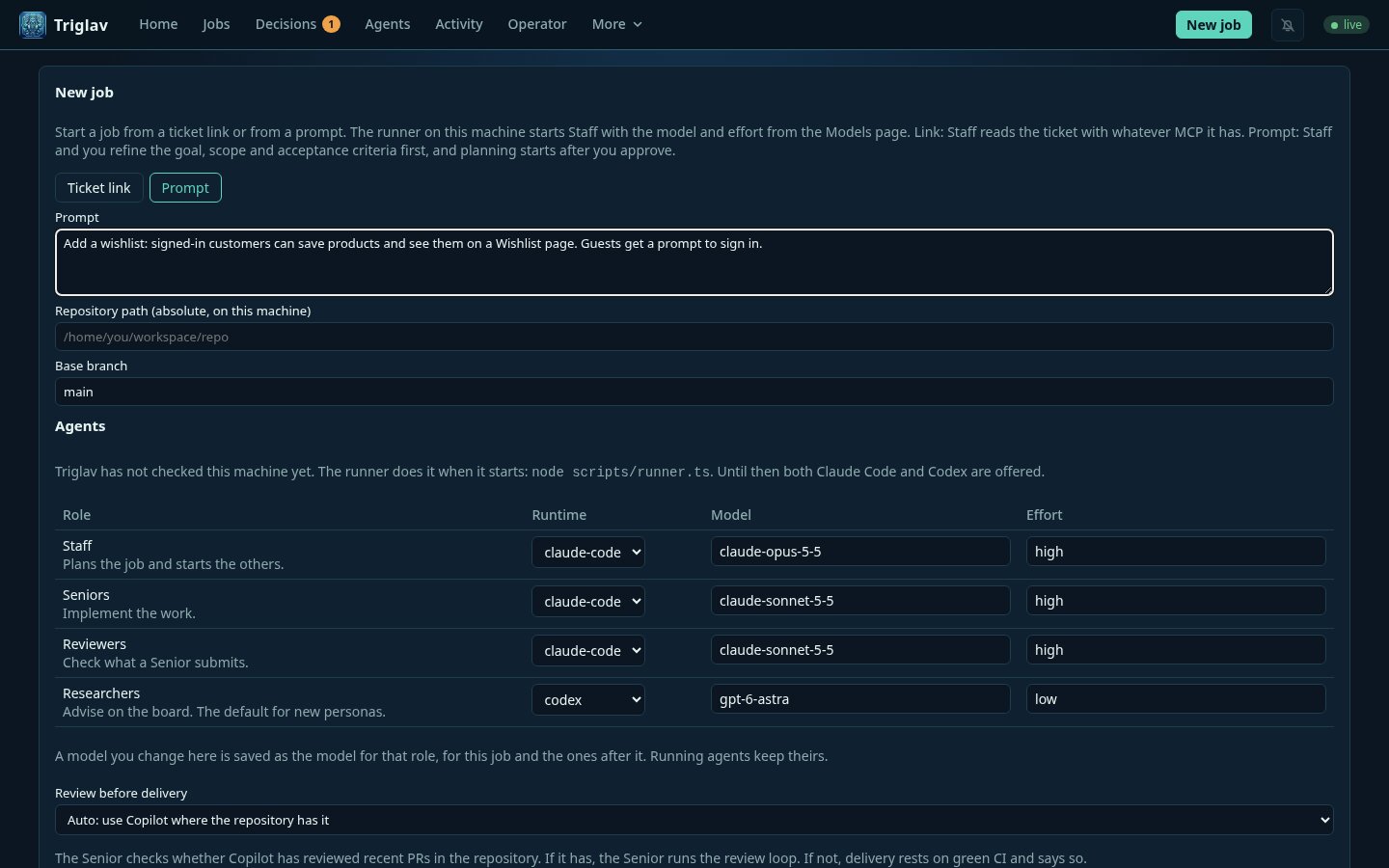The width and height of the screenshot is (1389, 868).
Task: Click the Triglav brand name
Action: tap(81, 25)
